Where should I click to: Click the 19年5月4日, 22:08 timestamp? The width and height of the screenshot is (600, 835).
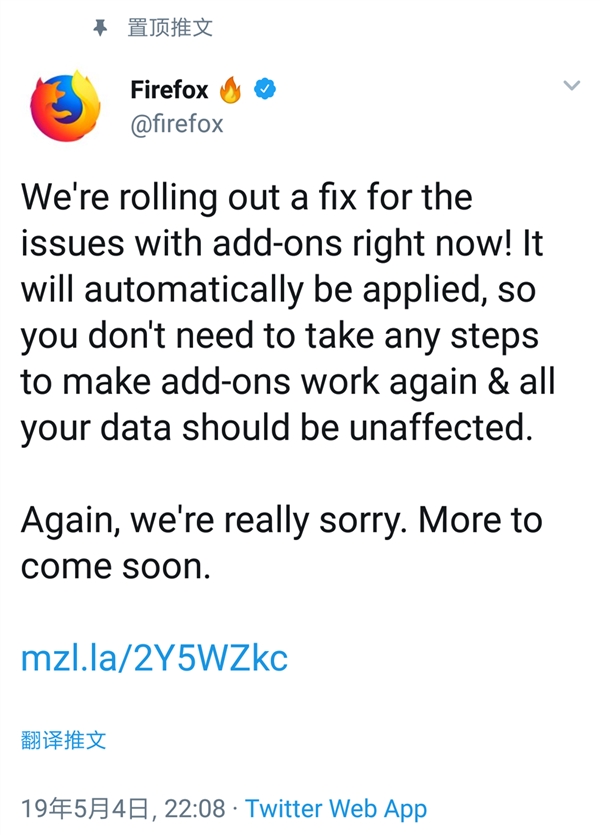[125, 809]
